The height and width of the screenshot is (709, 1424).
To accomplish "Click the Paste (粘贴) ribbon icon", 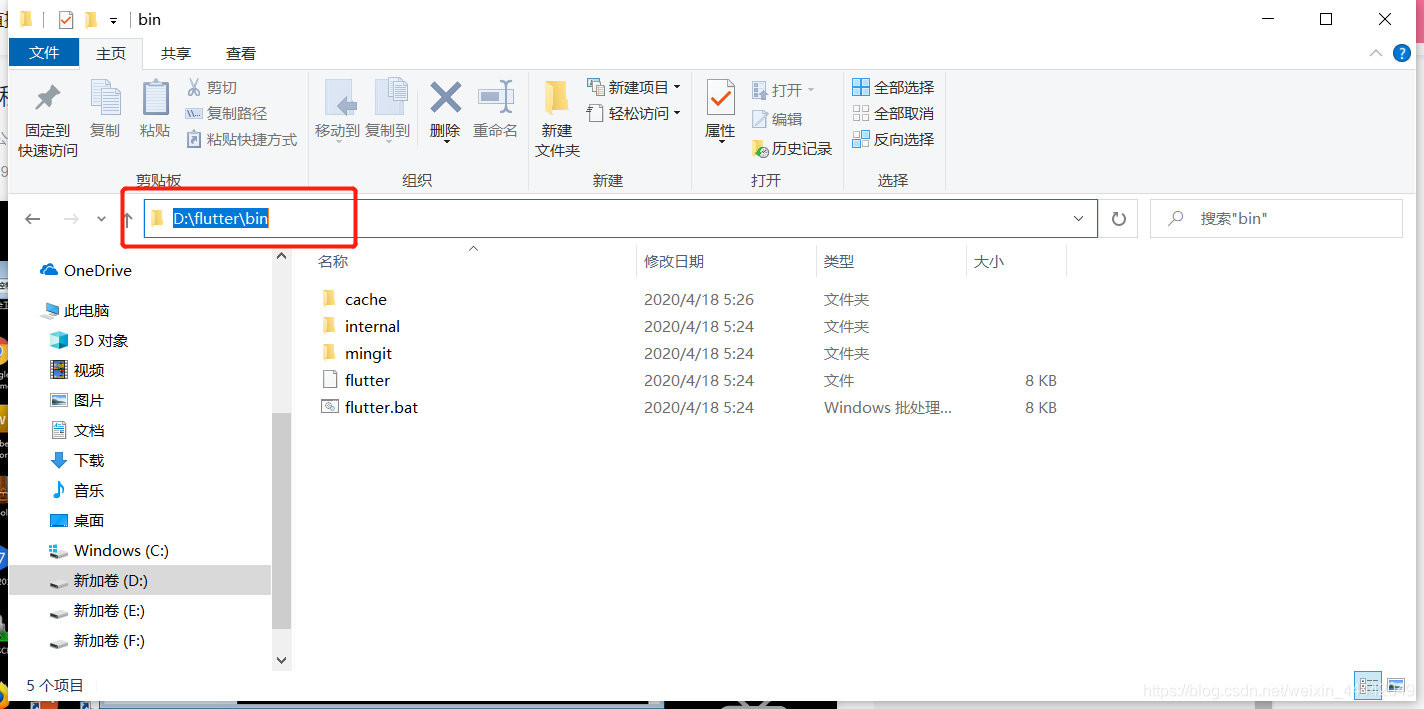I will tap(155, 98).
